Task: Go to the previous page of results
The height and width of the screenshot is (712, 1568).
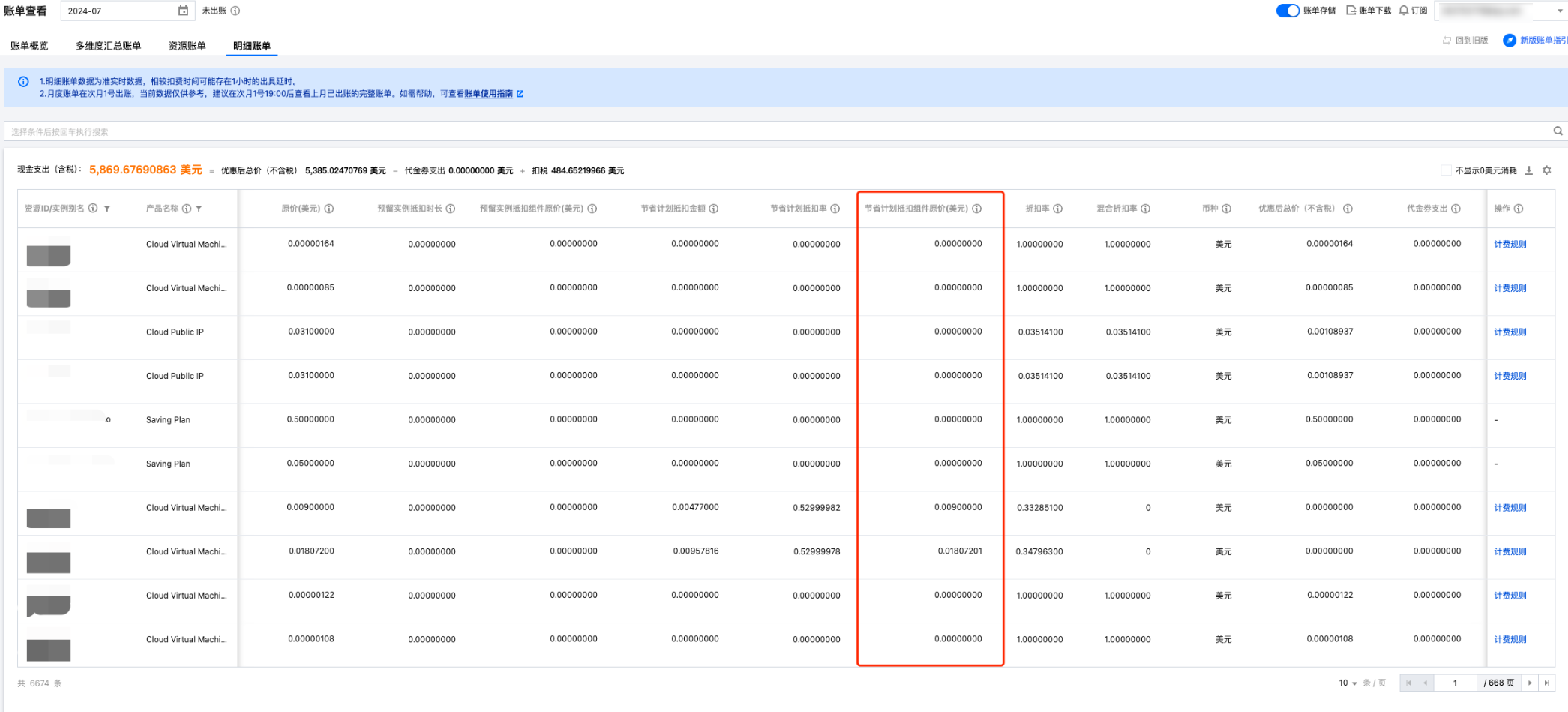Action: 1426,683
